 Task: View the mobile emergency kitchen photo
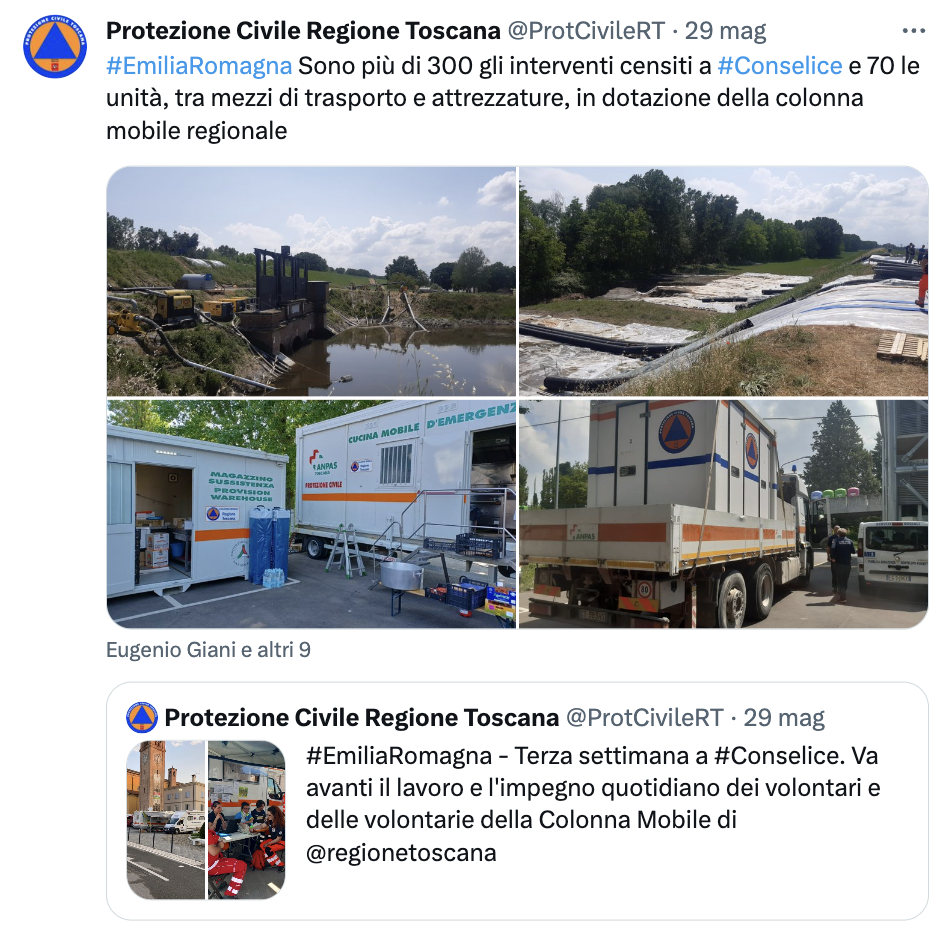(311, 514)
